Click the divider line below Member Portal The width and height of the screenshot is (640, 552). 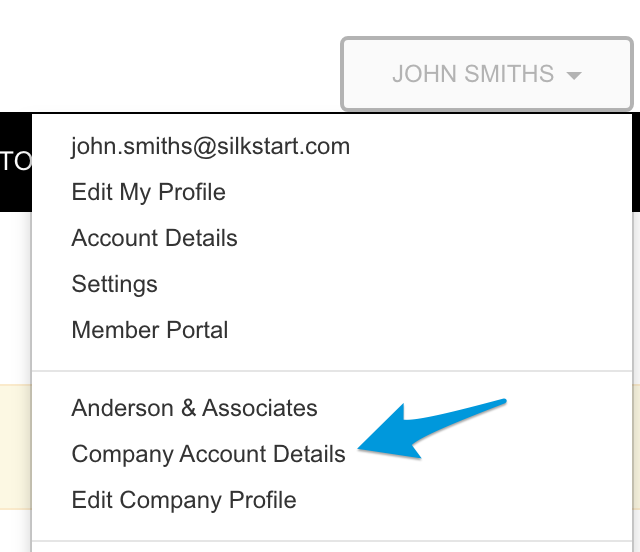(332, 371)
